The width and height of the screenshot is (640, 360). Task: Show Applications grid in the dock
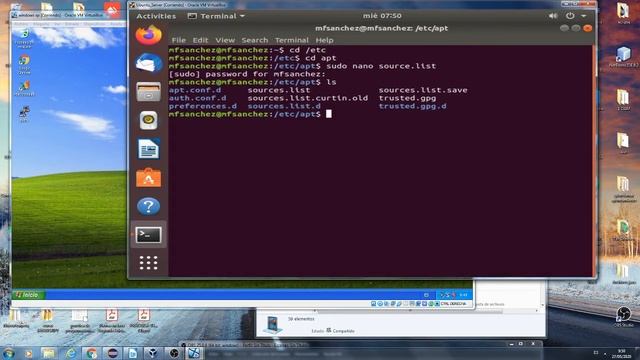pyautogui.click(x=149, y=263)
